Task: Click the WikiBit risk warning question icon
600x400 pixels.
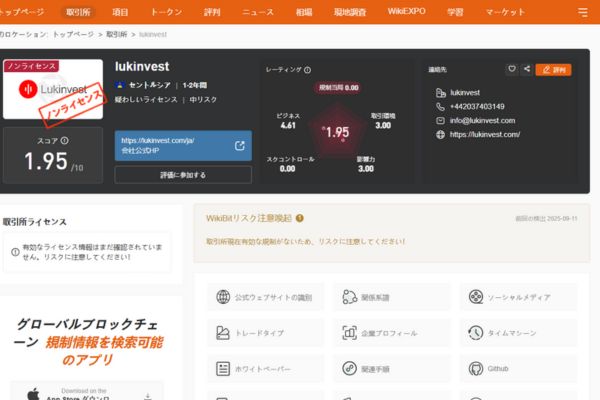Action: pyautogui.click(x=300, y=218)
